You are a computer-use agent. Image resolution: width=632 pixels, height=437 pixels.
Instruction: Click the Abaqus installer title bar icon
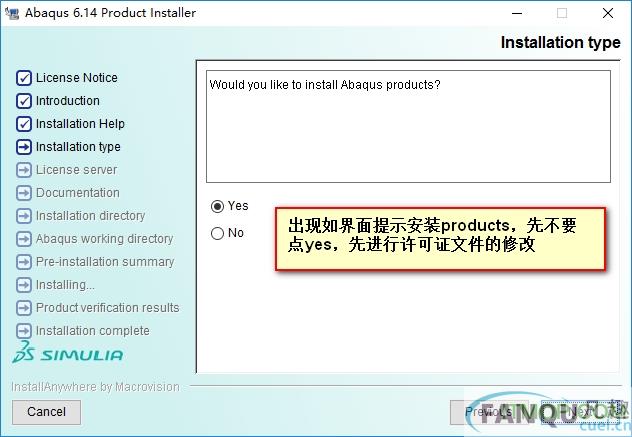click(12, 13)
